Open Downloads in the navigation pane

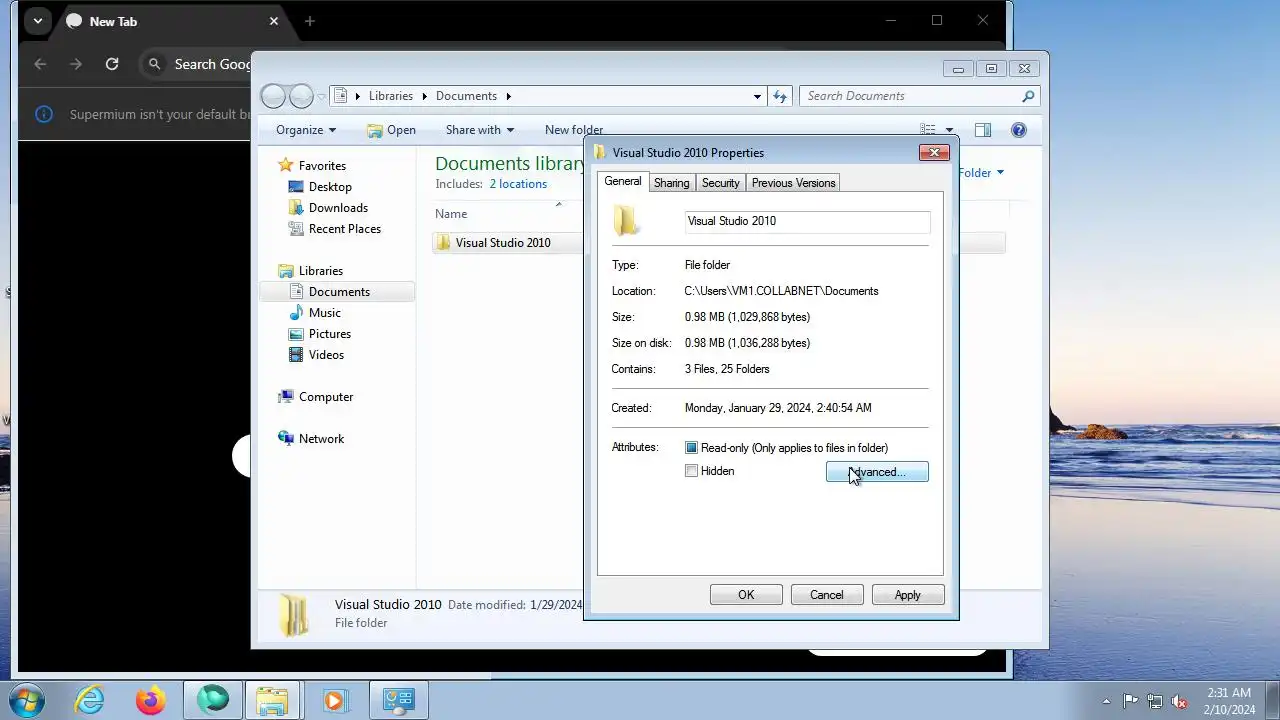[x=338, y=208]
